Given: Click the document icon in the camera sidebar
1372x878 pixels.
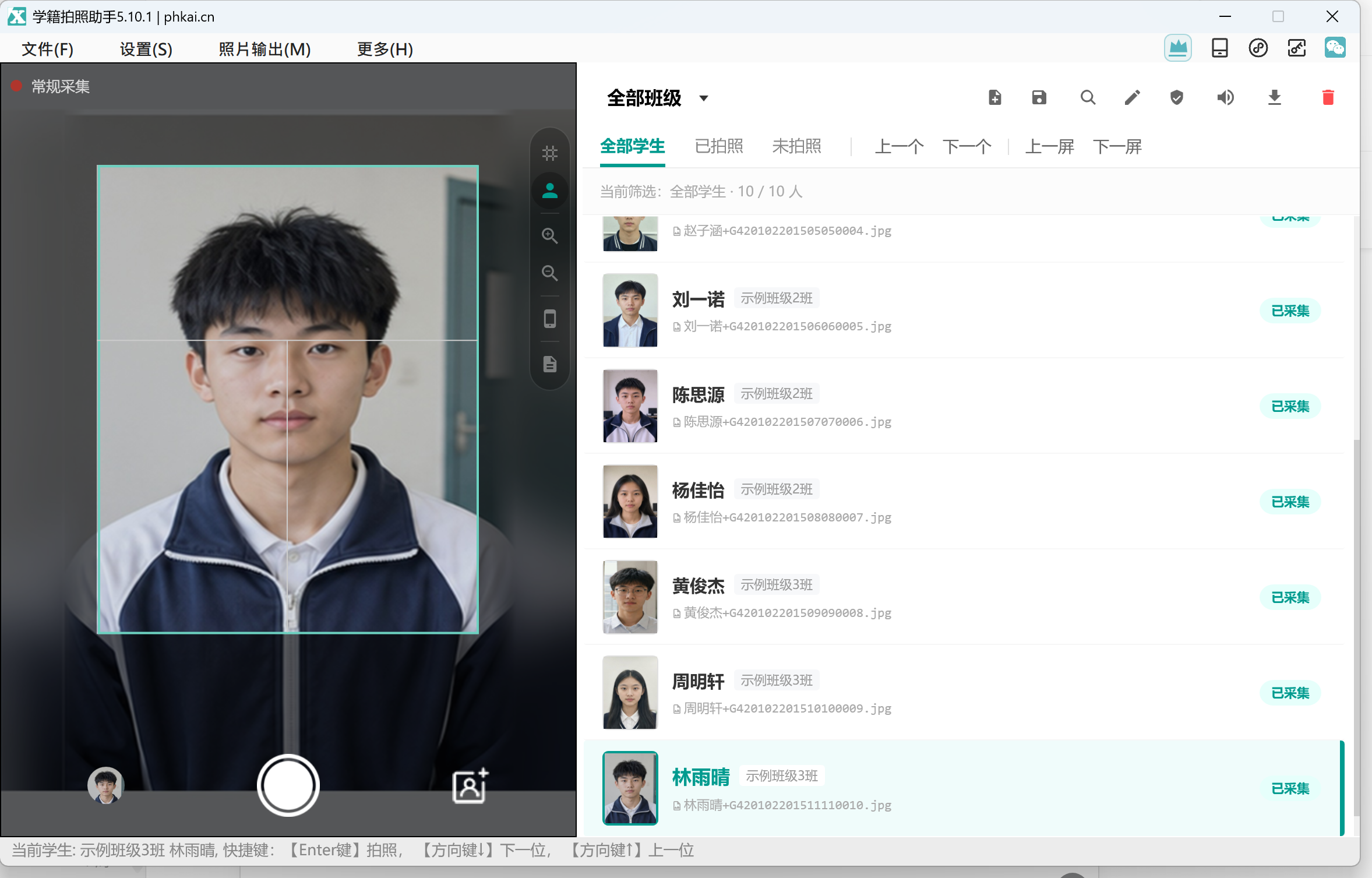Looking at the screenshot, I should [549, 364].
